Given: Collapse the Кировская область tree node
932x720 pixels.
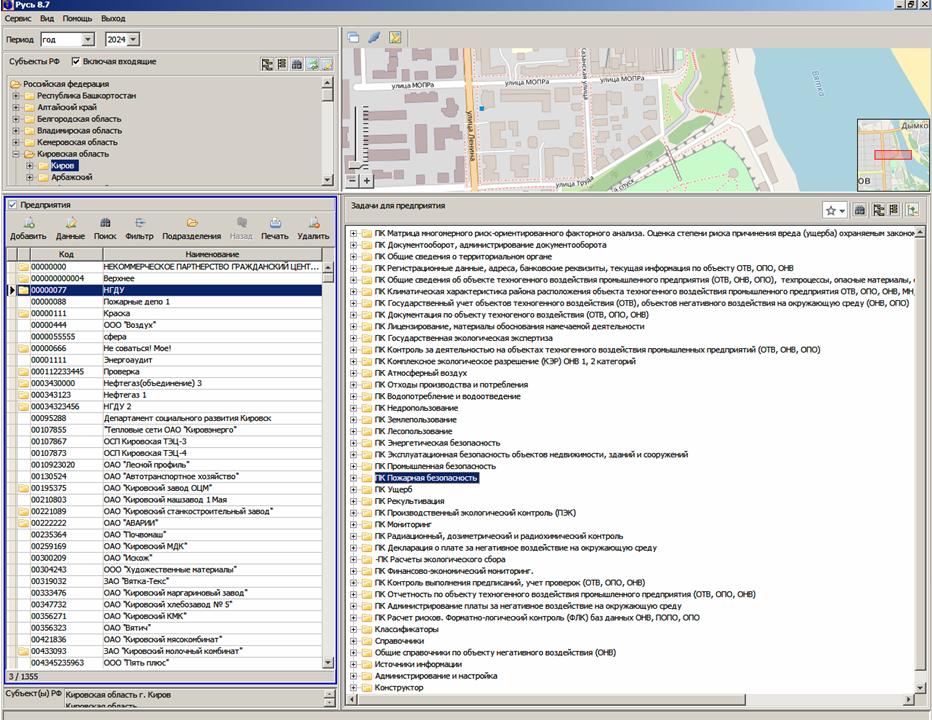Looking at the screenshot, I should click(16, 154).
